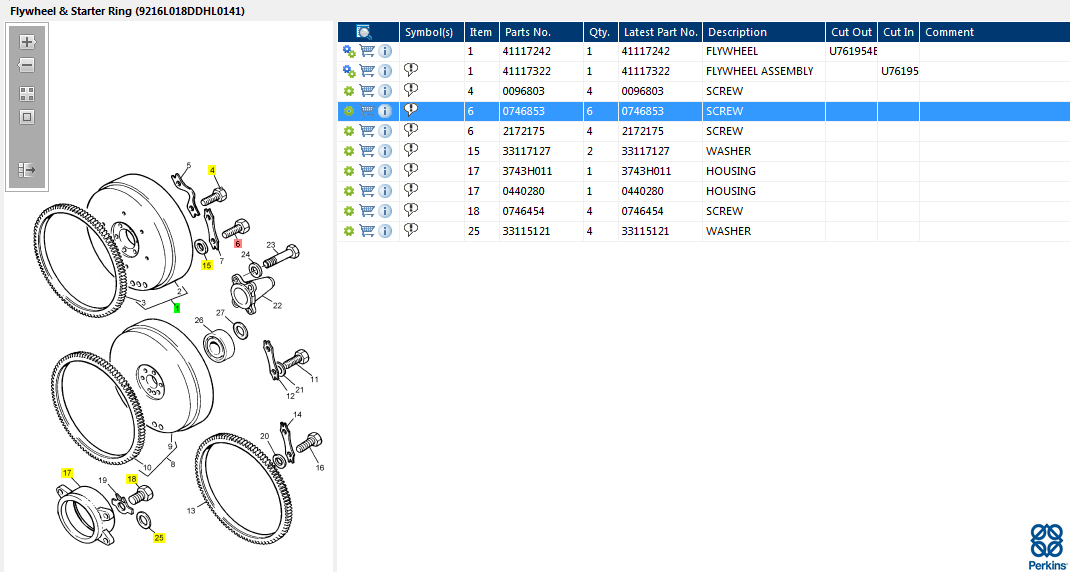Show info for FLYWHEEL ASSEMBLY row
The height and width of the screenshot is (572, 1070).
pyautogui.click(x=385, y=71)
